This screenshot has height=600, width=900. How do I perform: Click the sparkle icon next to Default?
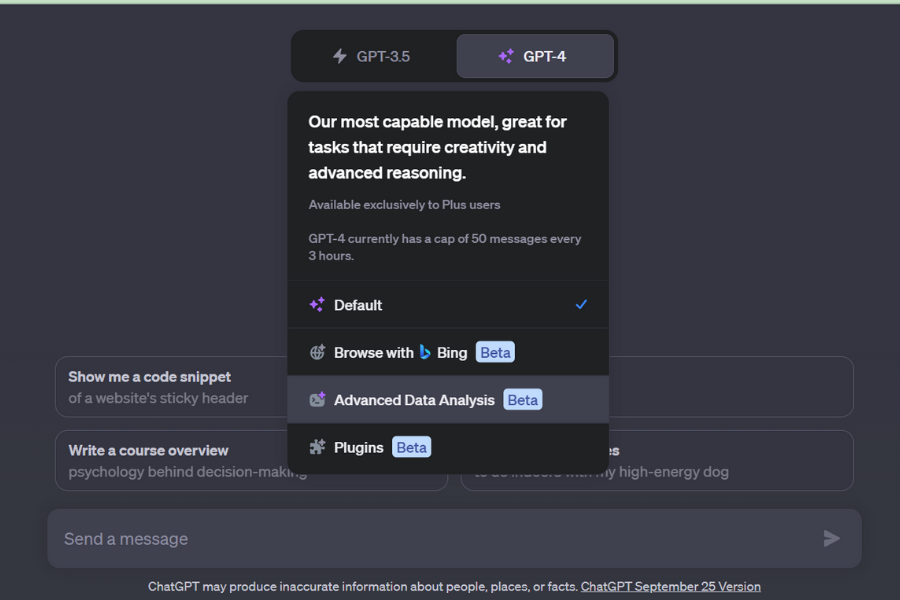tap(317, 305)
